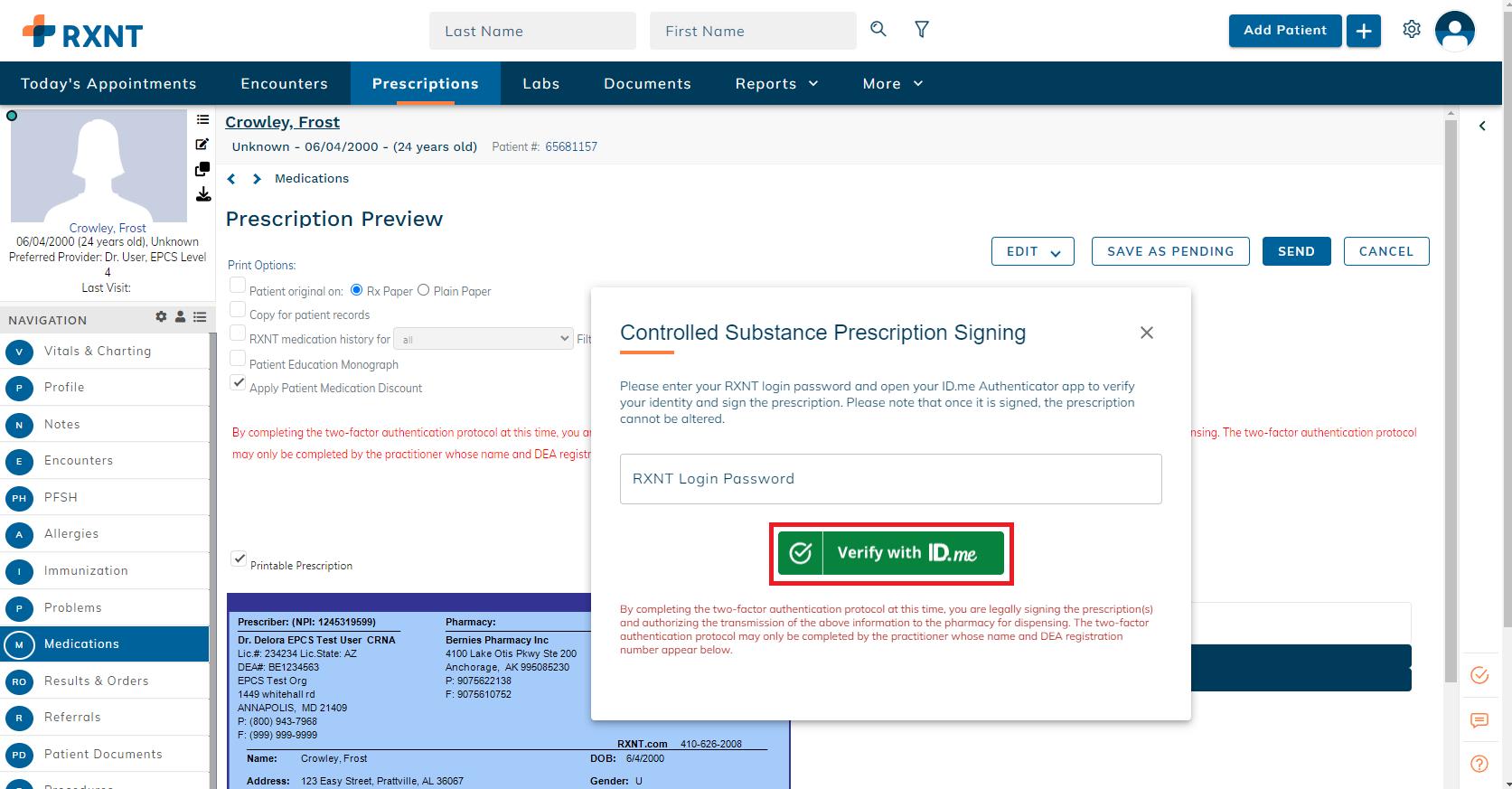The width and height of the screenshot is (1512, 789).
Task: Open Allergies in navigation sidebar
Action: [x=105, y=534]
